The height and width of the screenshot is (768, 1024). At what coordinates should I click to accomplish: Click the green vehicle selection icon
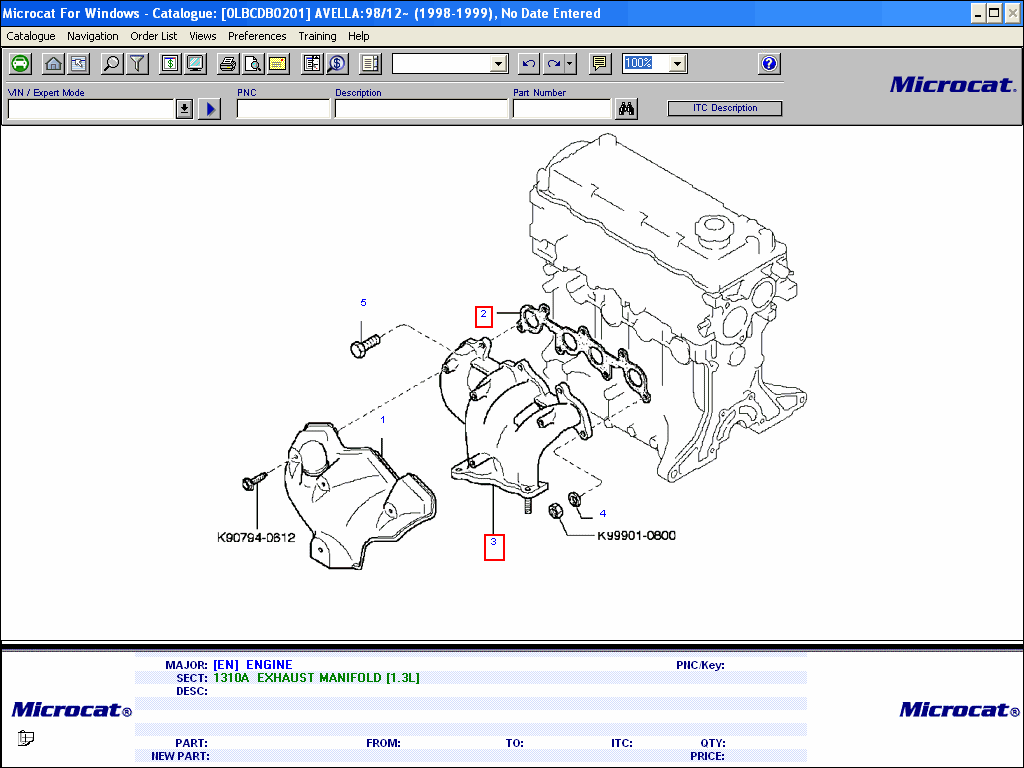click(20, 63)
